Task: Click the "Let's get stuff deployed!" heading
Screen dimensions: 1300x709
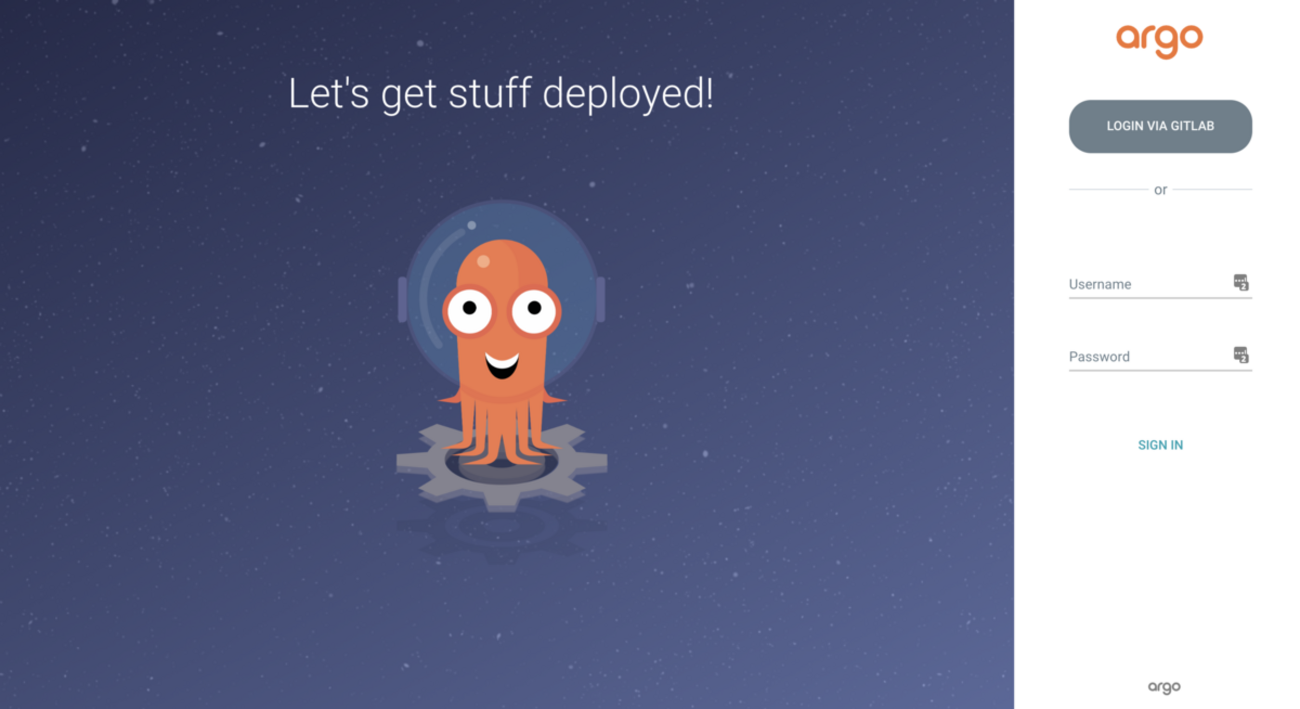Action: coord(501,94)
